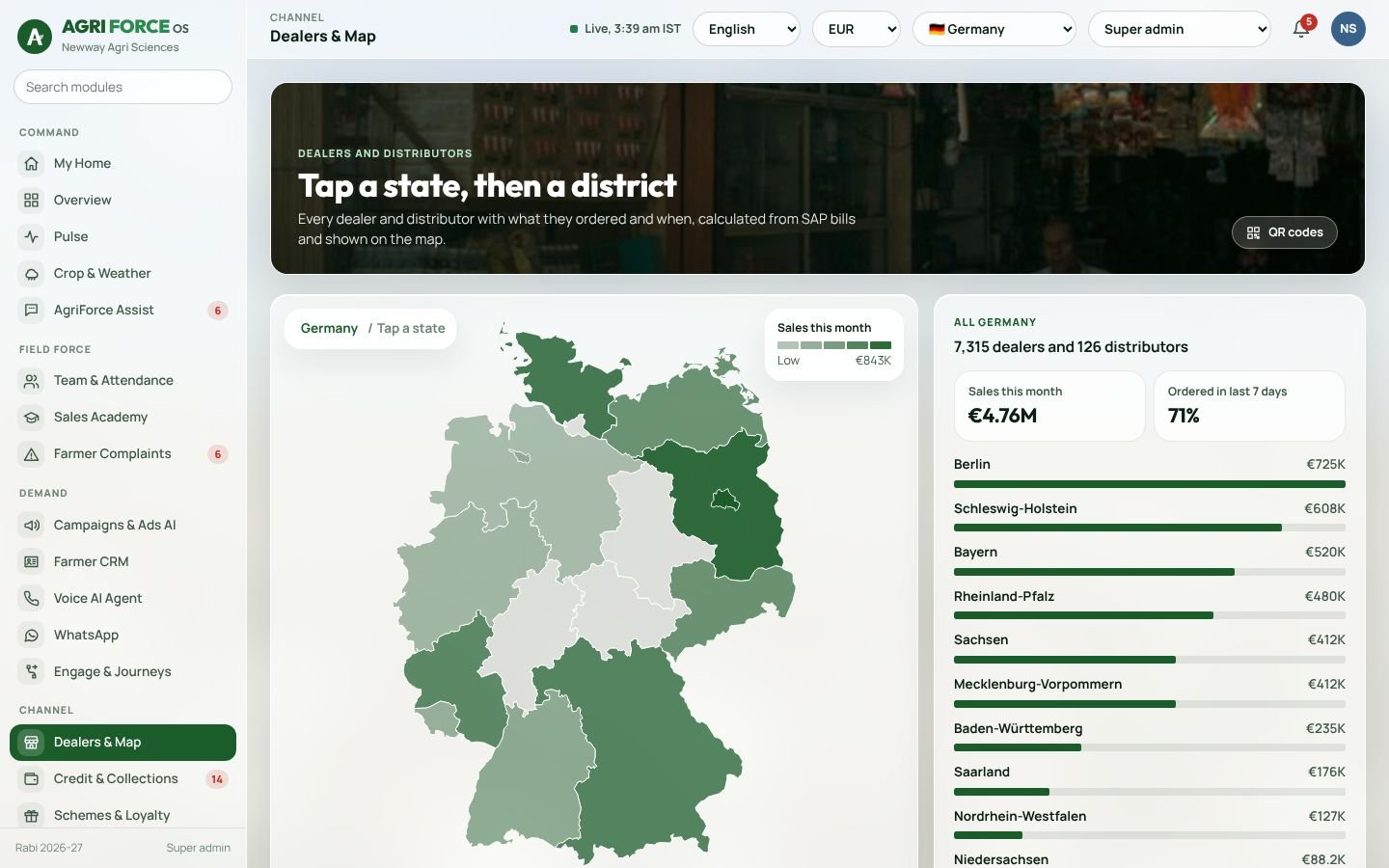The height and width of the screenshot is (868, 1389).
Task: Select the Nordrhein-Westfalen row
Action: [x=1150, y=826]
